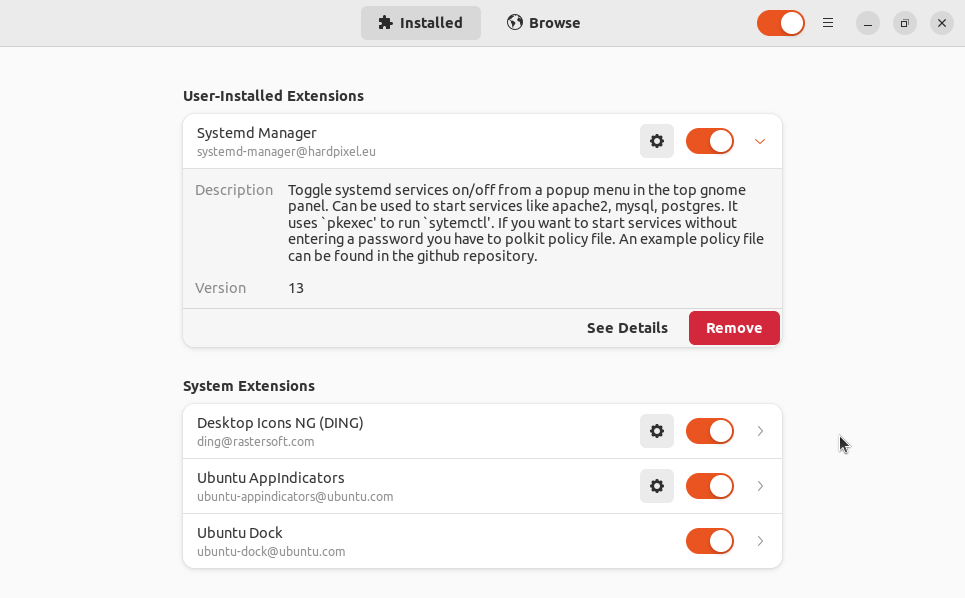Click ubuntu-appindicators@ubuntu.com text
Viewport: 965px width, 598px height.
click(295, 496)
